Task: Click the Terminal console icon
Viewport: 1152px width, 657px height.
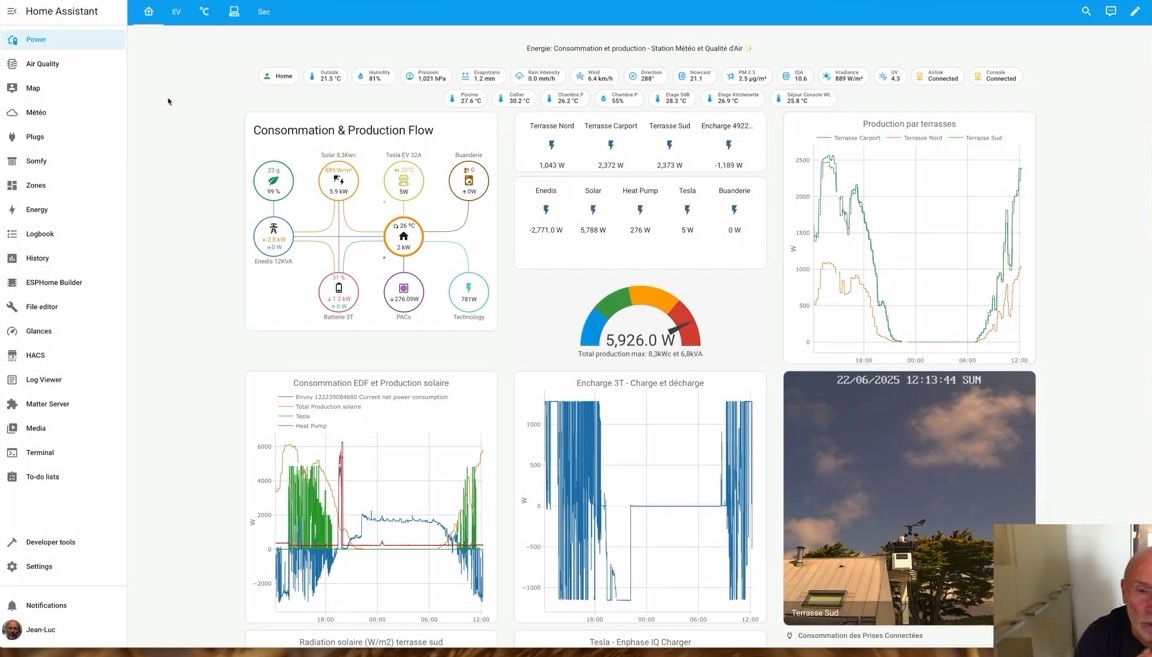Action: pos(12,453)
